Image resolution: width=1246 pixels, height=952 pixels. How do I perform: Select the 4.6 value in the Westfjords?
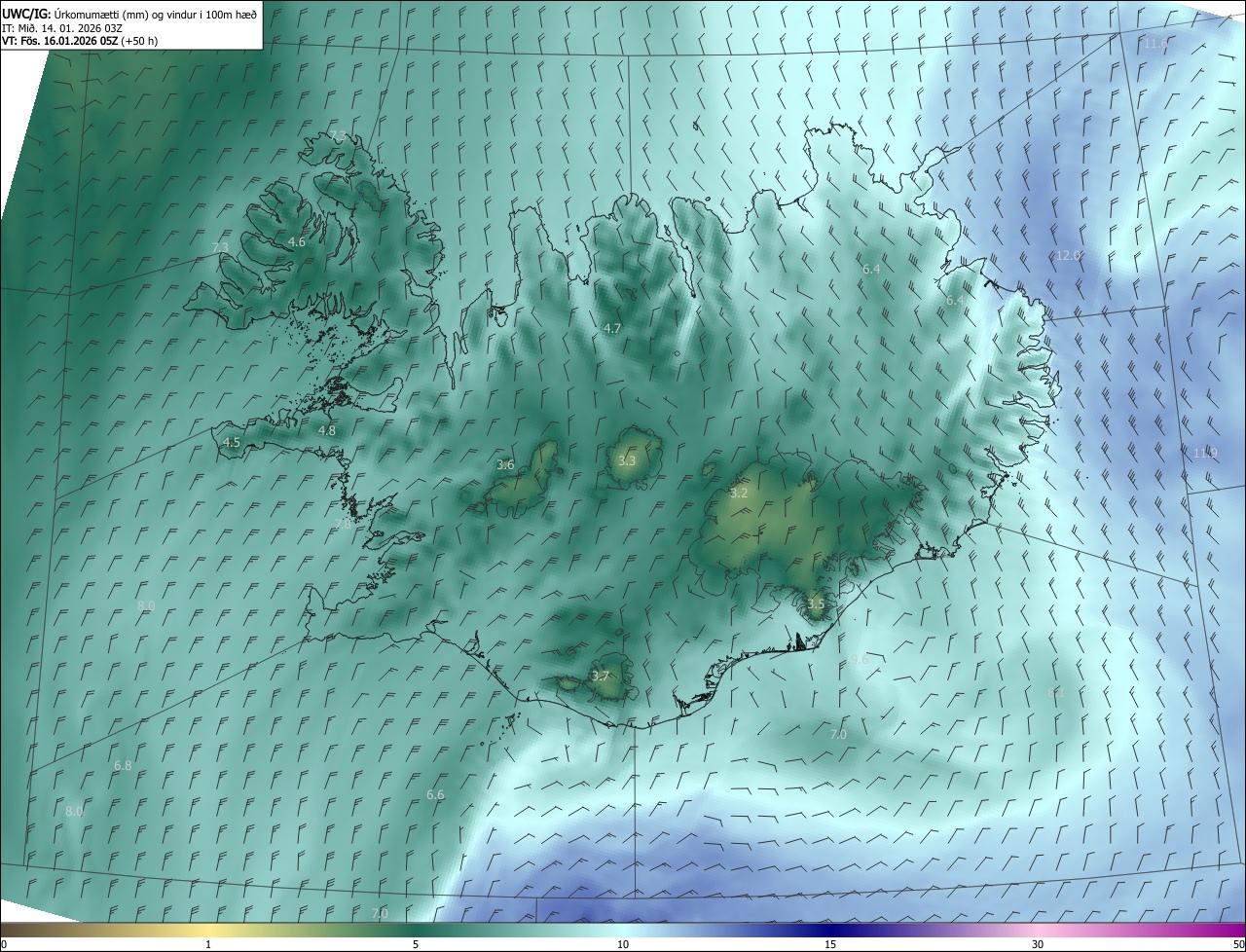(x=297, y=241)
